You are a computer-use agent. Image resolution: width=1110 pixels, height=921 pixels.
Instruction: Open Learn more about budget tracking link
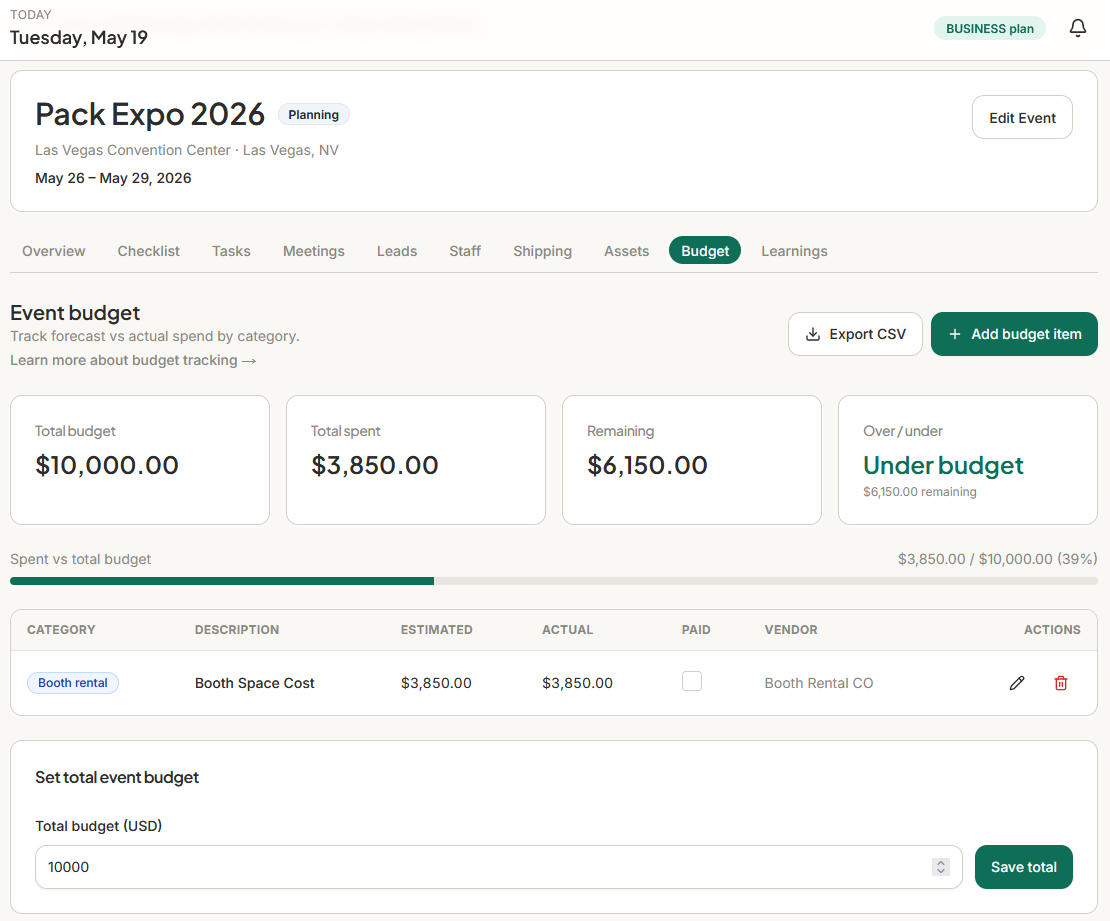[x=133, y=360]
